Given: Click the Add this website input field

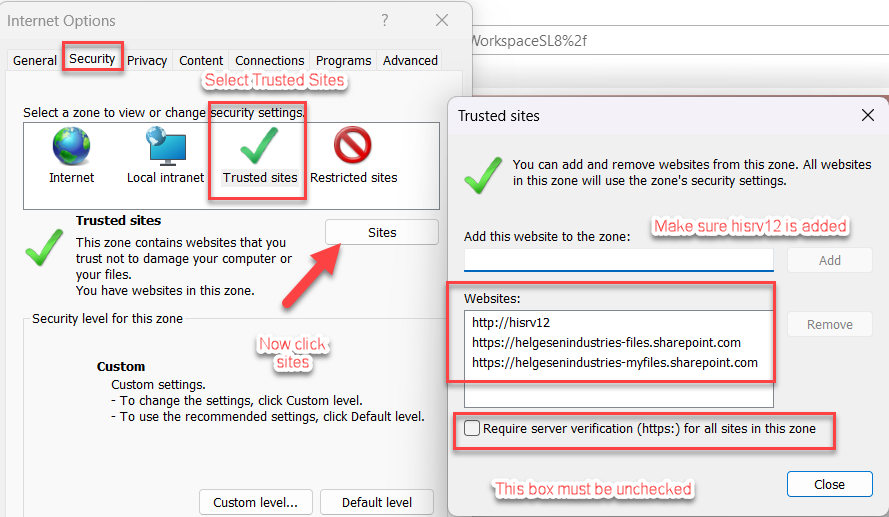Looking at the screenshot, I should [618, 260].
